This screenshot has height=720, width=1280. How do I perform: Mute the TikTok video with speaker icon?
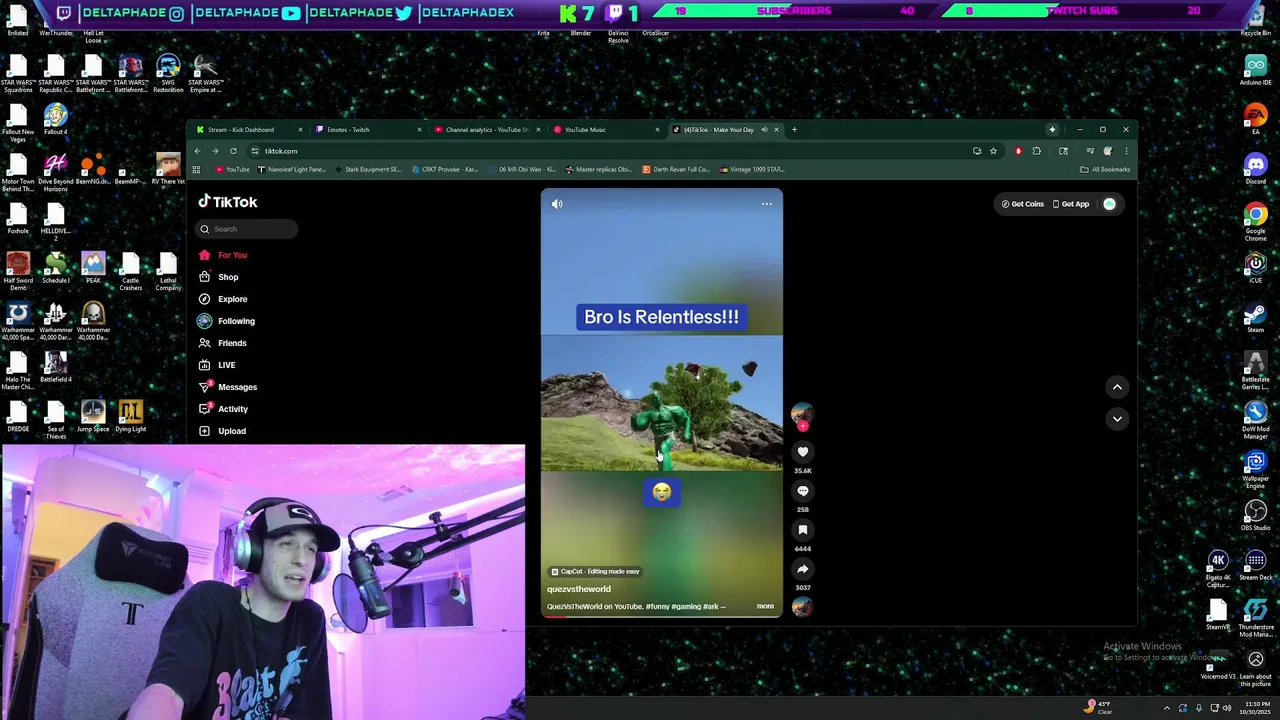click(557, 204)
